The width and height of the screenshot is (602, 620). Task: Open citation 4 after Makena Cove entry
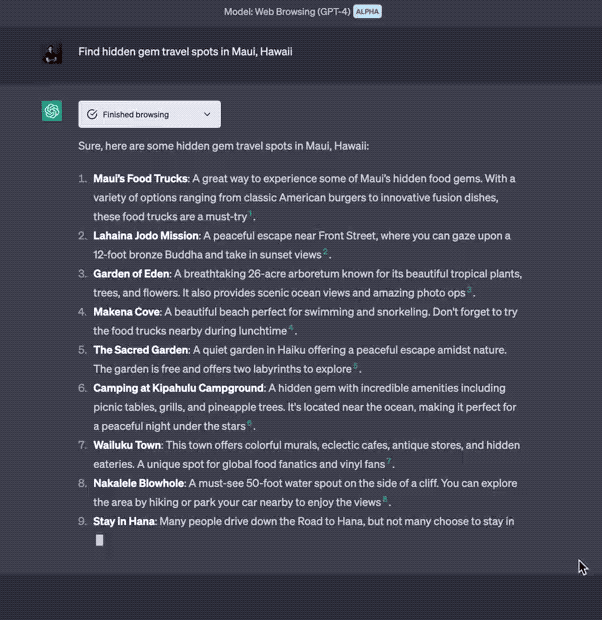[291, 328]
